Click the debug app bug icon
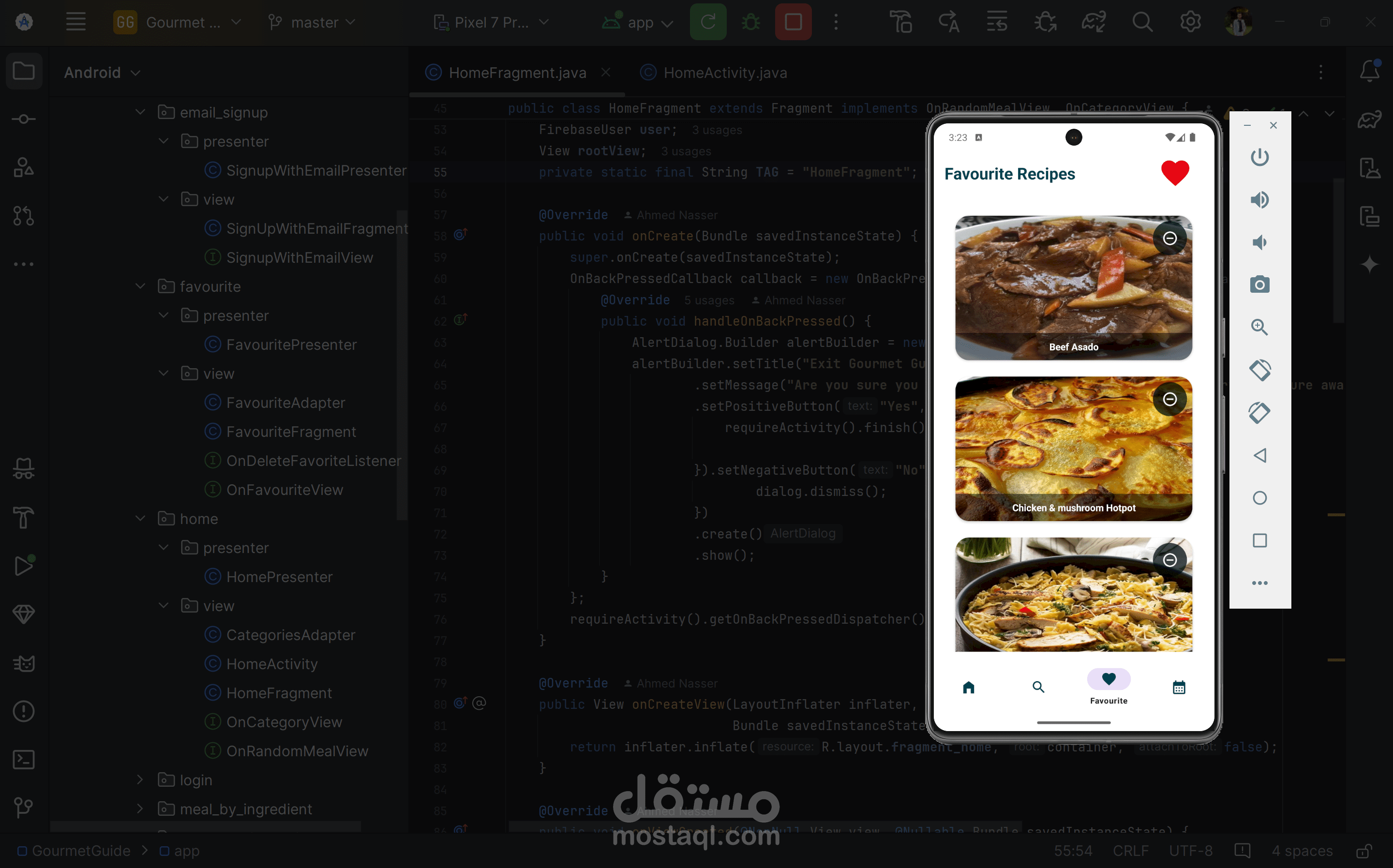 pyautogui.click(x=751, y=22)
